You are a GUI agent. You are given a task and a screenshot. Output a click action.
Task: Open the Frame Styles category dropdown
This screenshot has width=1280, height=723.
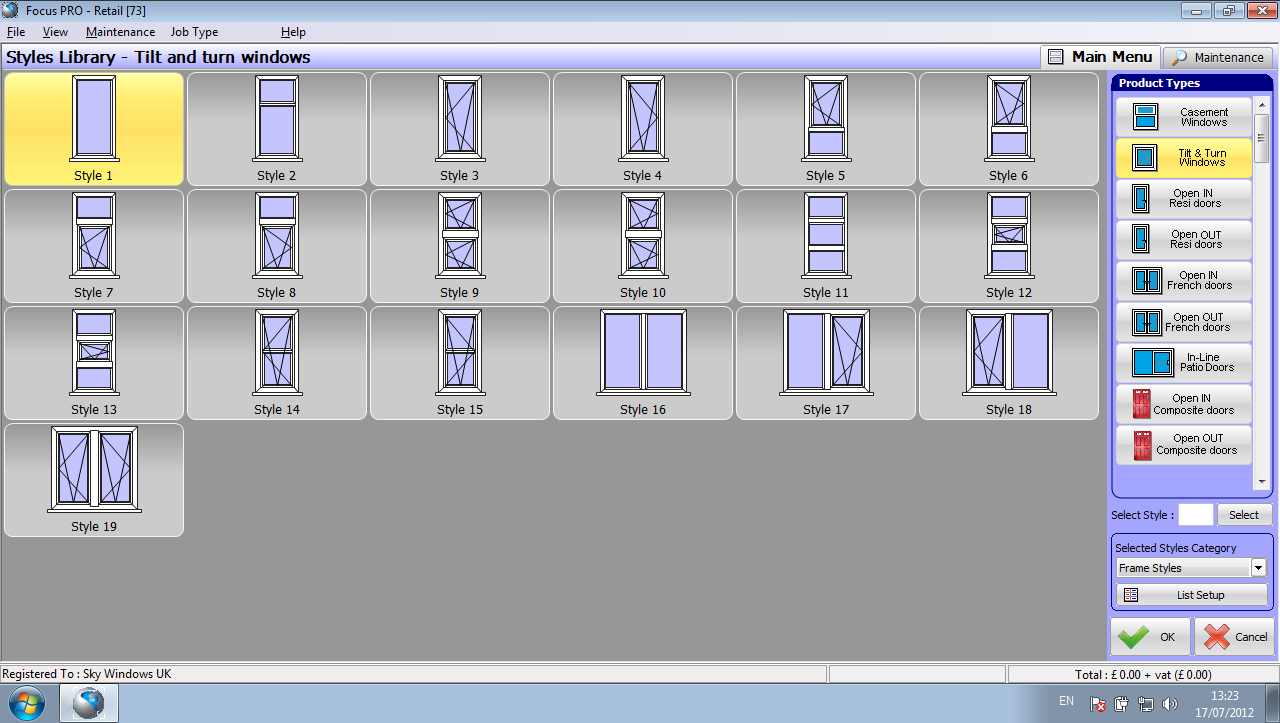[x=1258, y=568]
